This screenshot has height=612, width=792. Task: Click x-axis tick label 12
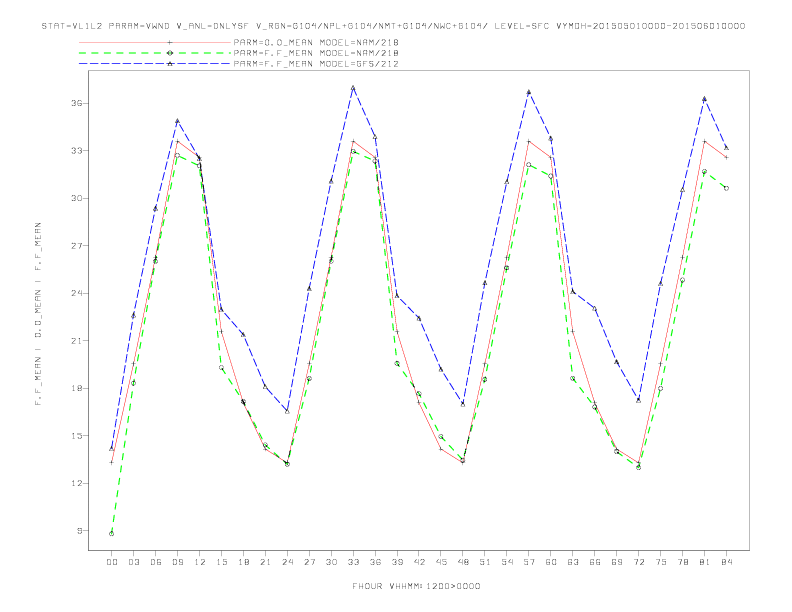pos(200,562)
